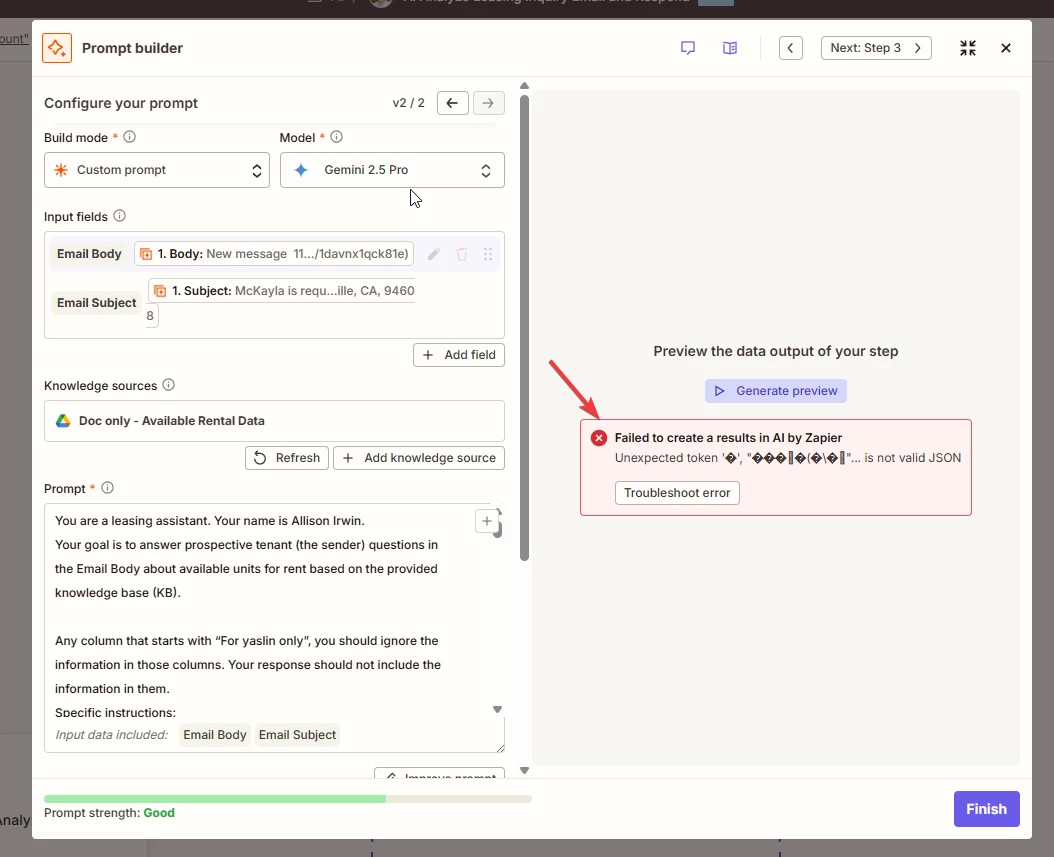Click the configuration panel scrollbar thumb
The height and width of the screenshot is (857, 1054).
[524, 328]
